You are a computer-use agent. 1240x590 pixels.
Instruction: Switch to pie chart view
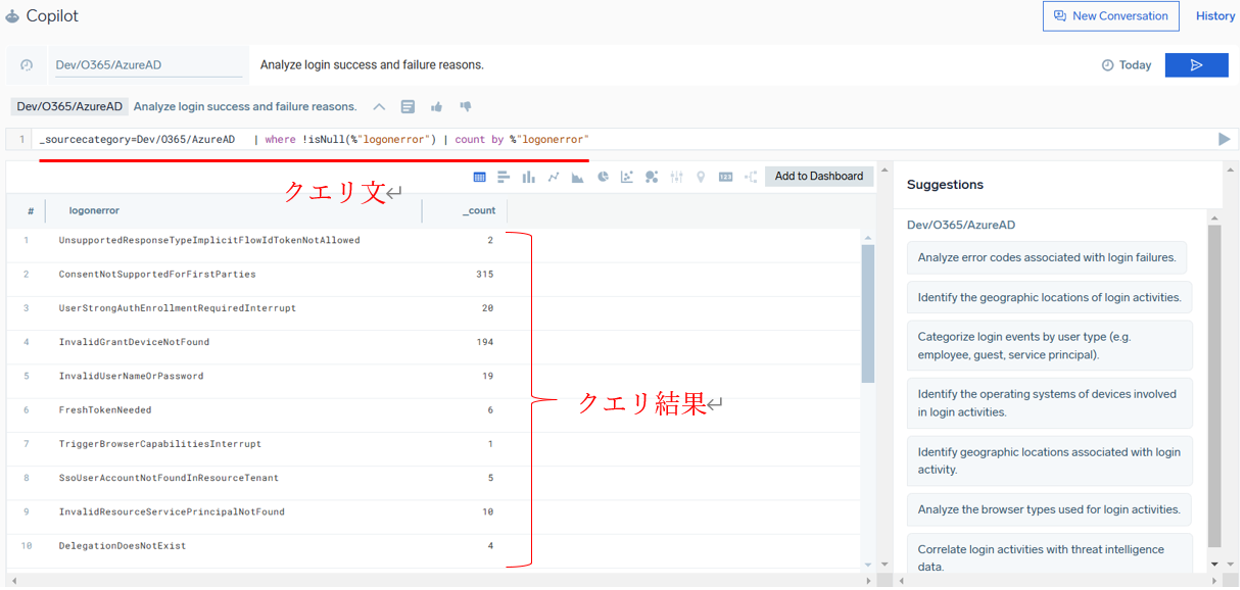click(x=603, y=177)
